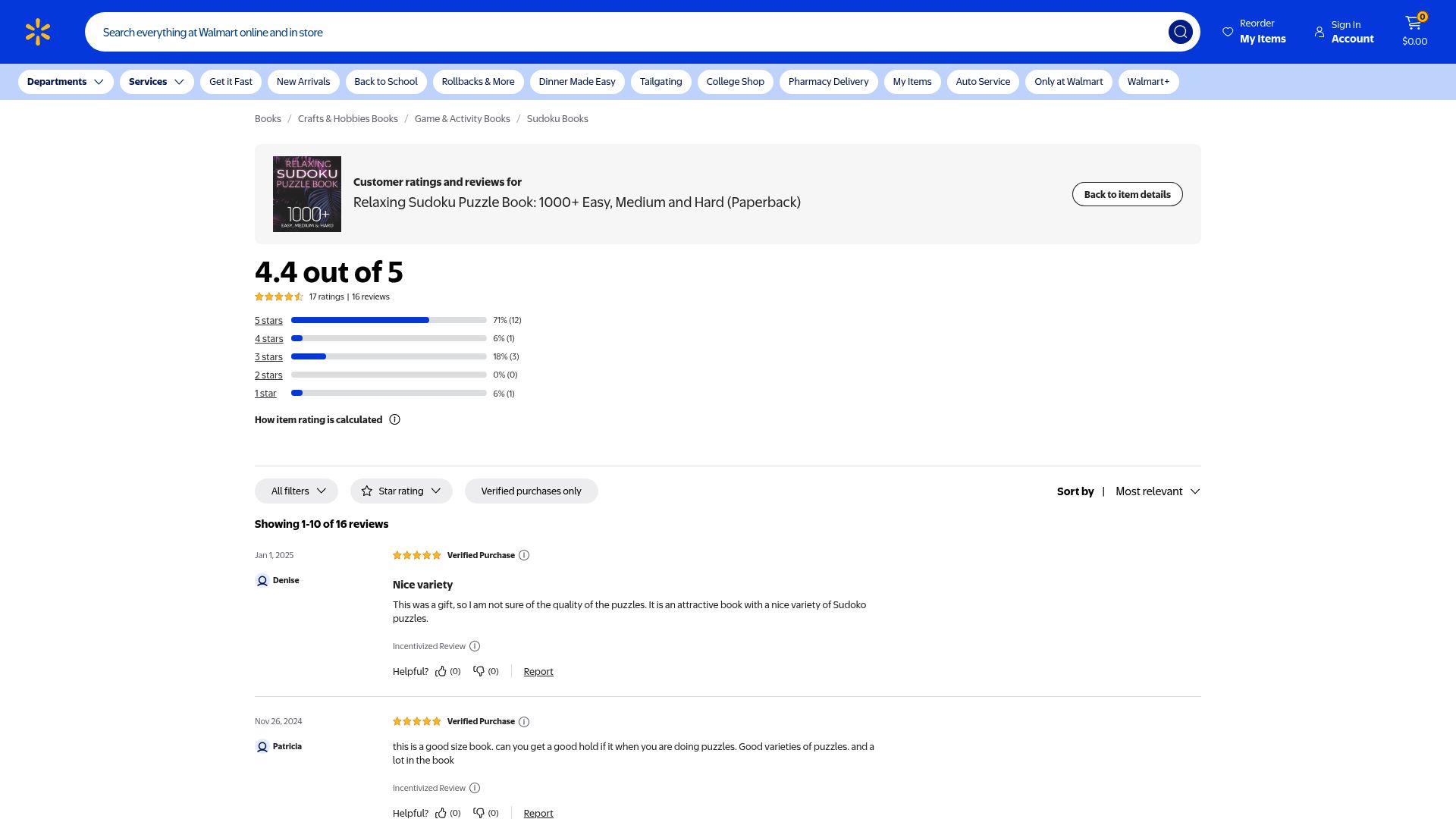Click Denise's profile avatar icon
The height and width of the screenshot is (819, 1456).
click(x=262, y=581)
